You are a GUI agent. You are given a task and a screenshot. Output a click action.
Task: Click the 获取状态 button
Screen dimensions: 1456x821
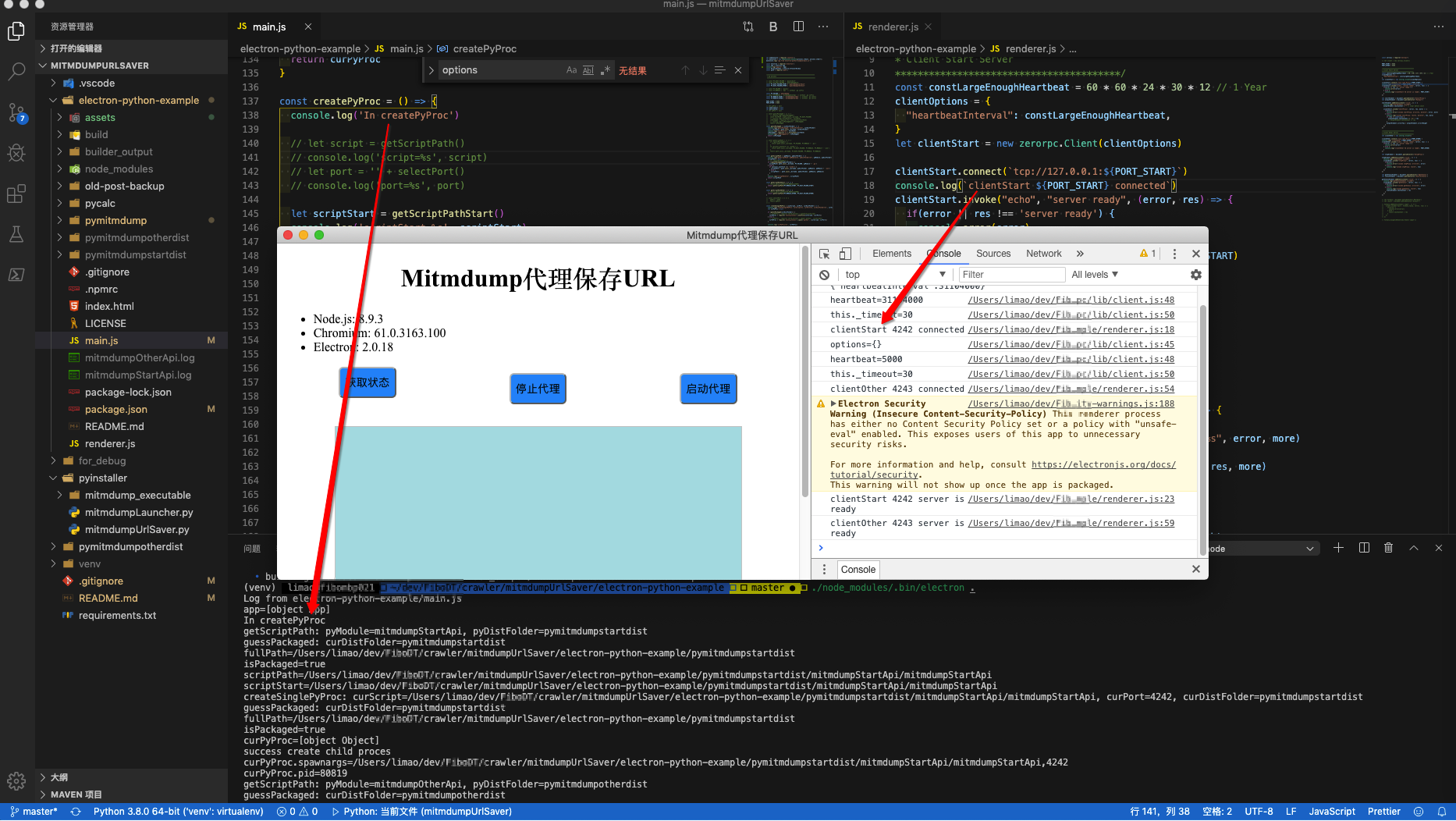(x=368, y=382)
